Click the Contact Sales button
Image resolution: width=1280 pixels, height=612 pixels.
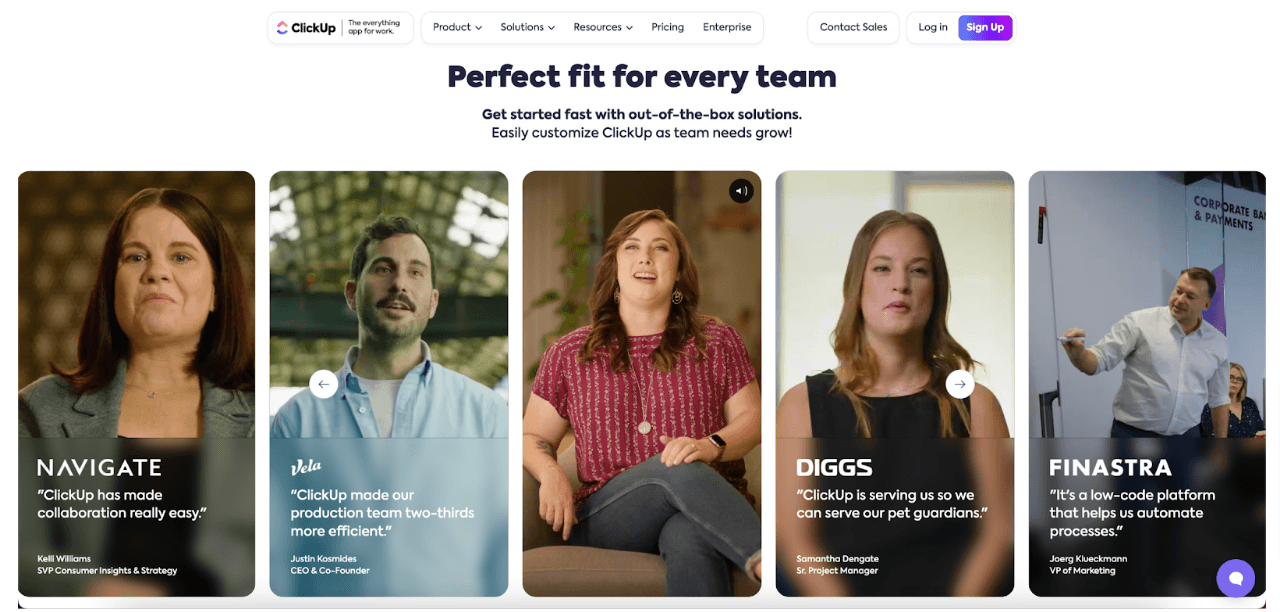(853, 28)
